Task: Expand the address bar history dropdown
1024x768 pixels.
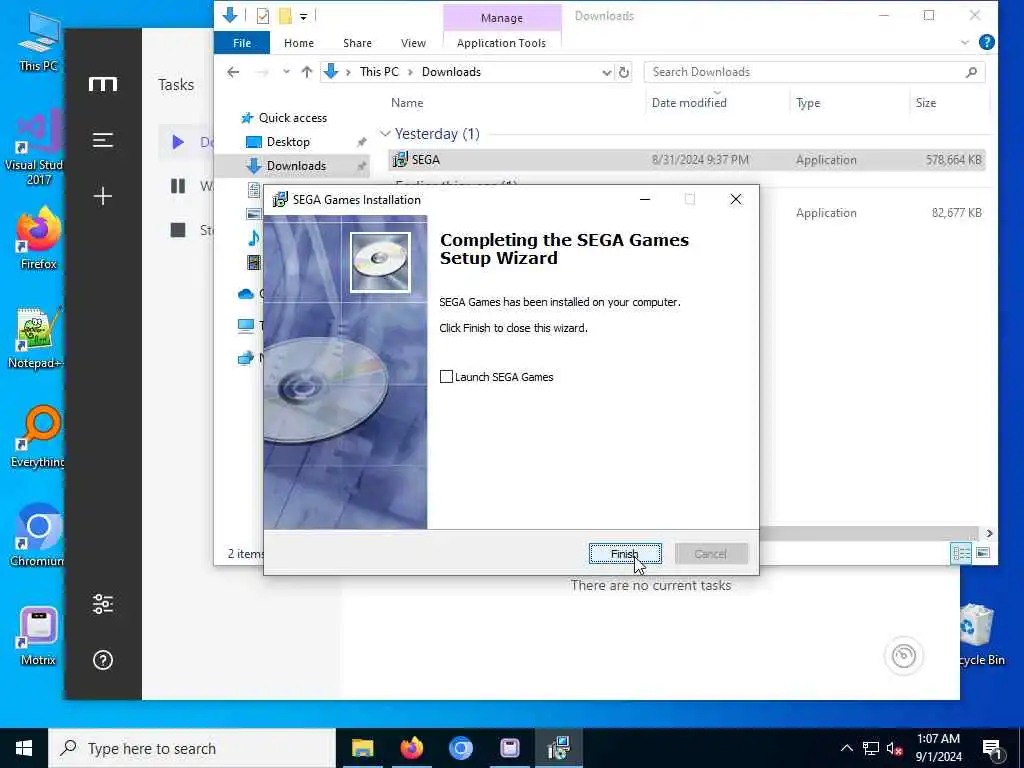Action: [x=606, y=72]
